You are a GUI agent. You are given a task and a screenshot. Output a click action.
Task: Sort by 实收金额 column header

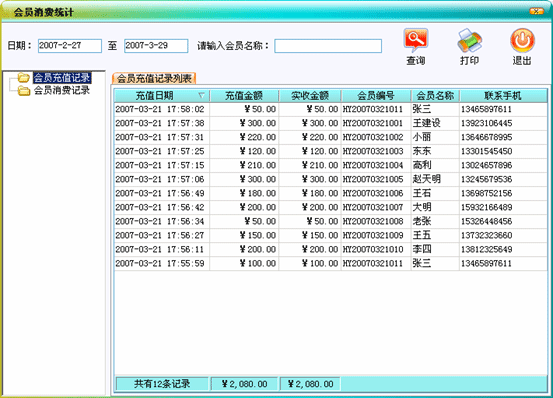[x=310, y=96]
